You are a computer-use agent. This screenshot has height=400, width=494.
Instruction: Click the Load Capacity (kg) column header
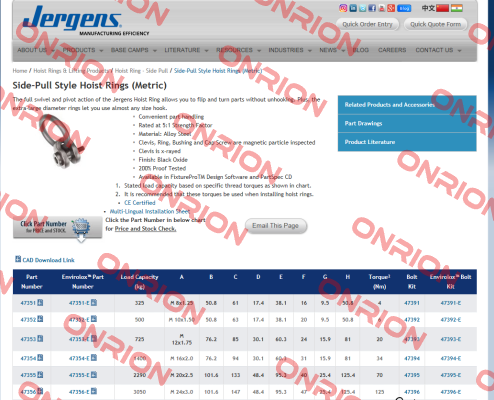click(x=139, y=282)
